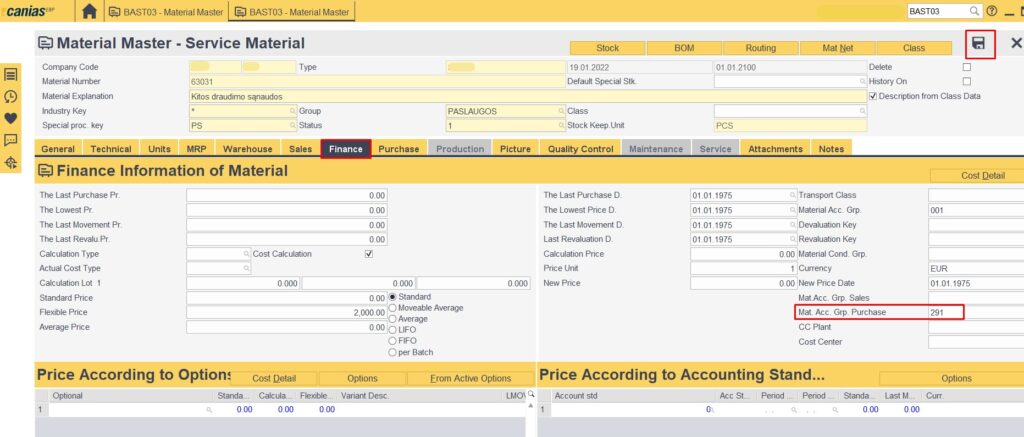
Task: Click search magnifier in BAST03 box
Action: pos(974,11)
